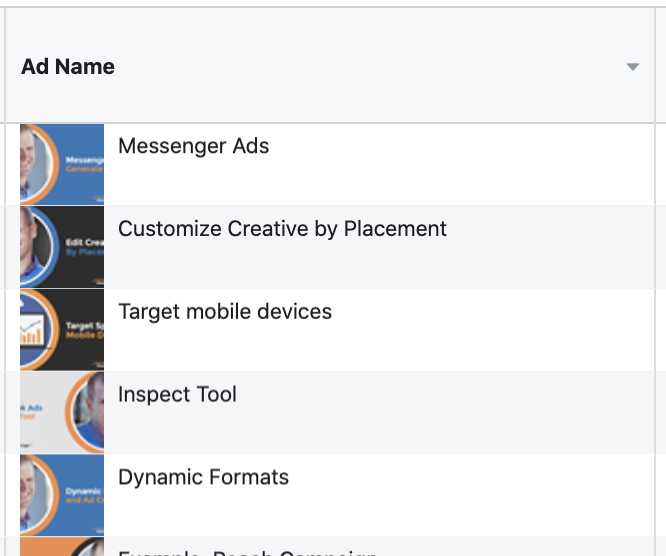Image resolution: width=666 pixels, height=556 pixels.
Task: Select the Messenger Ads ad name
Action: click(194, 146)
